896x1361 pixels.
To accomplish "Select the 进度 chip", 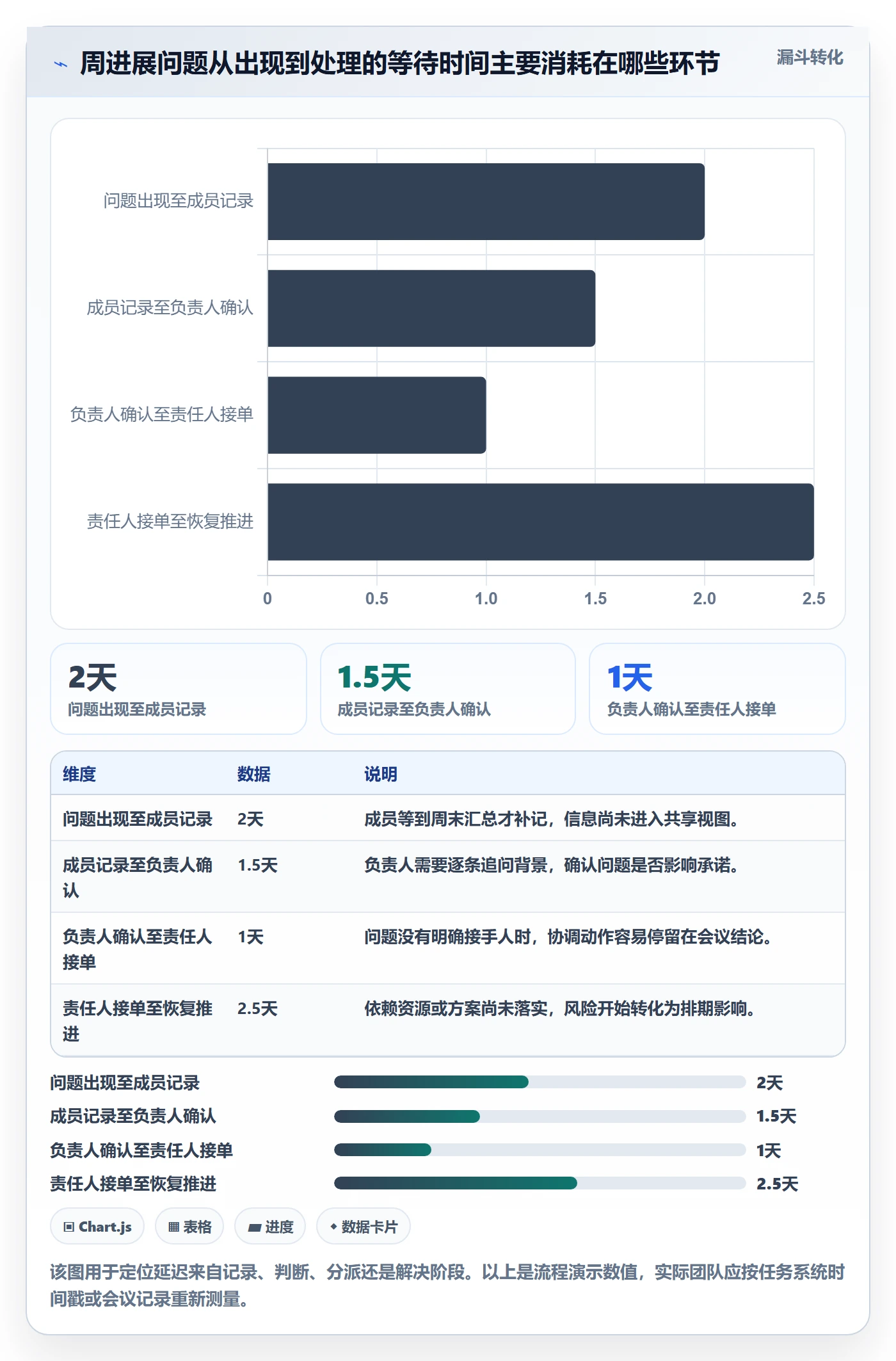I will [270, 1227].
